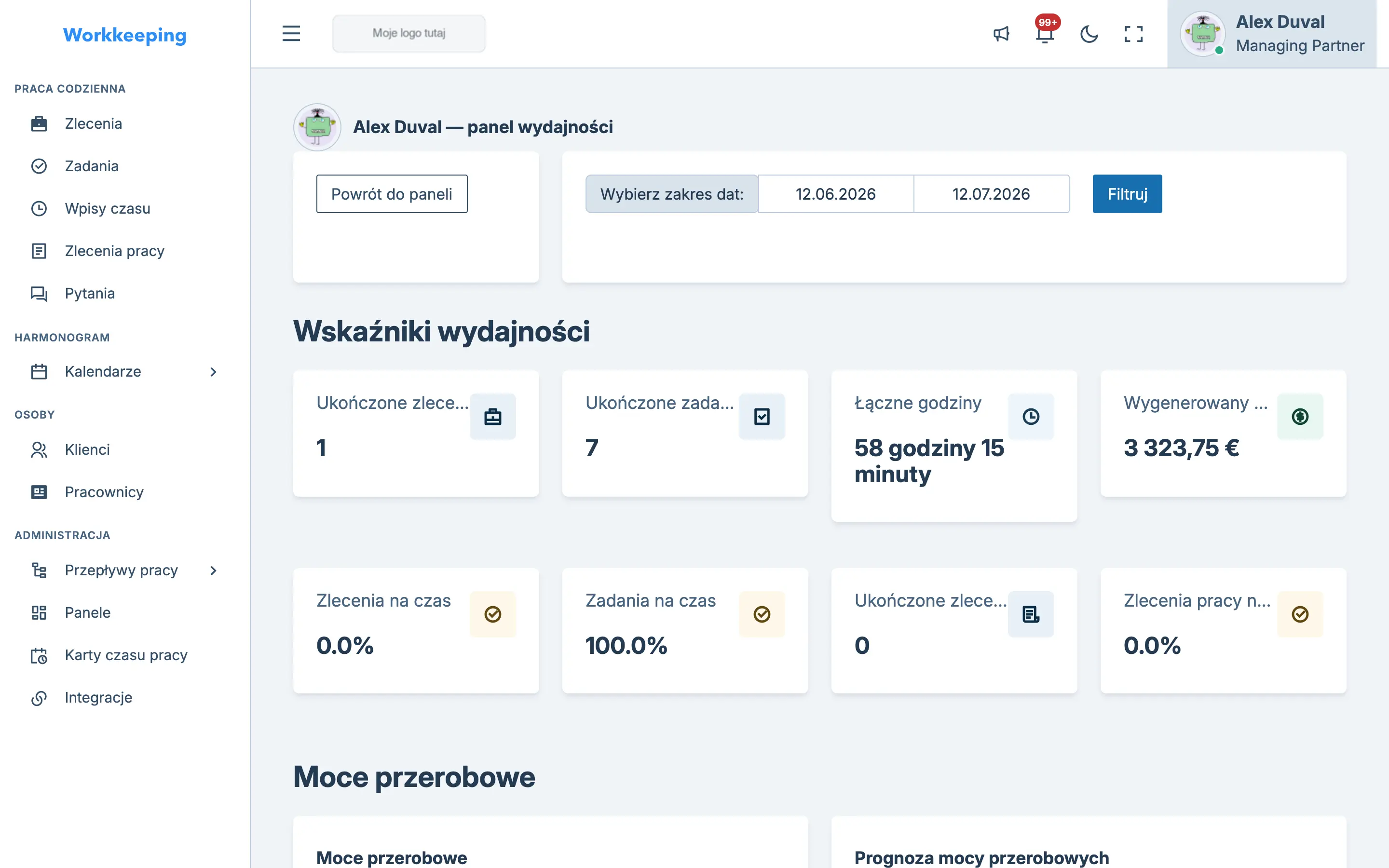Open Zlecenia in the sidebar
Screen dimensions: 1389x868
point(93,123)
